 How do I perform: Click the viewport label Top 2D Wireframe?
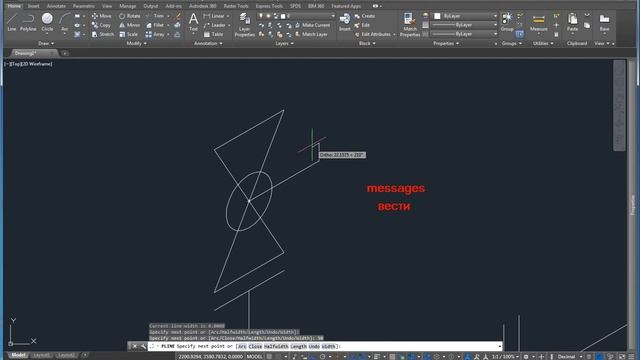pos(28,64)
